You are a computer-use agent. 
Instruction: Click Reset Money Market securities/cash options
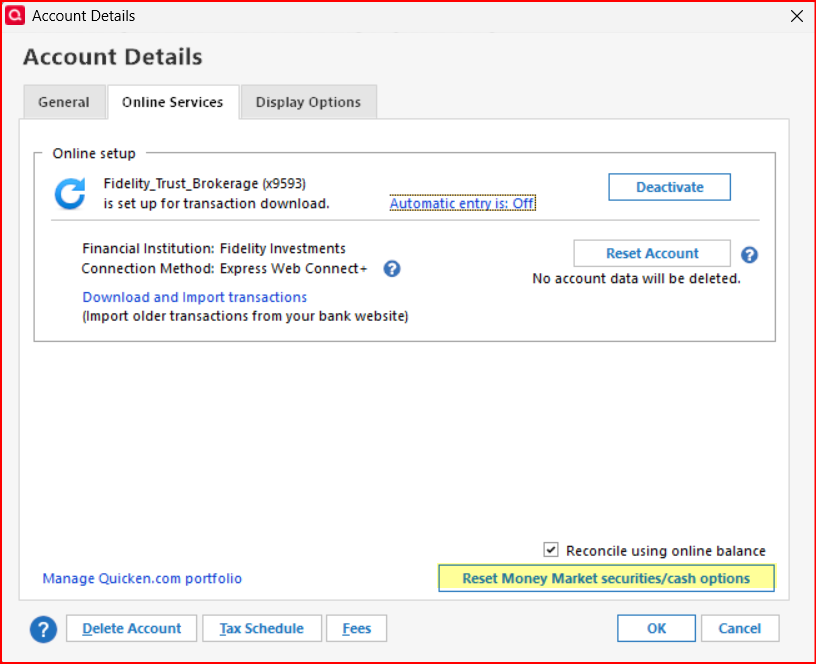coord(606,578)
